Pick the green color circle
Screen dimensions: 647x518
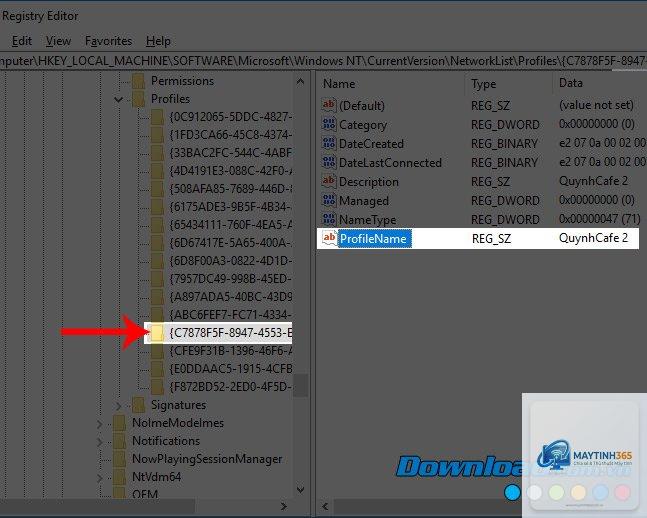tap(557, 492)
